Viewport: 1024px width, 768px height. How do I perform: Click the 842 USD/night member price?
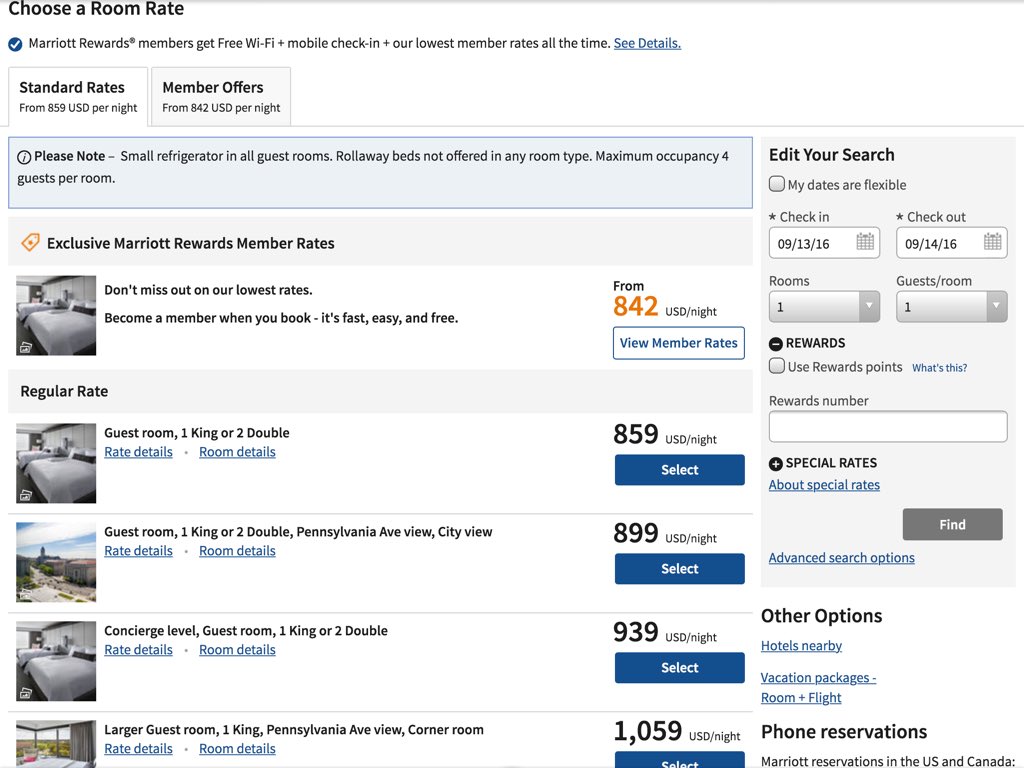pyautogui.click(x=665, y=306)
